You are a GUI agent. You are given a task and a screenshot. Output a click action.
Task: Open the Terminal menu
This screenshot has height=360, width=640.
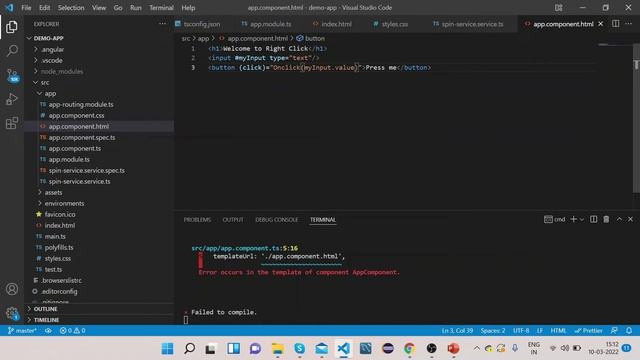161,8
